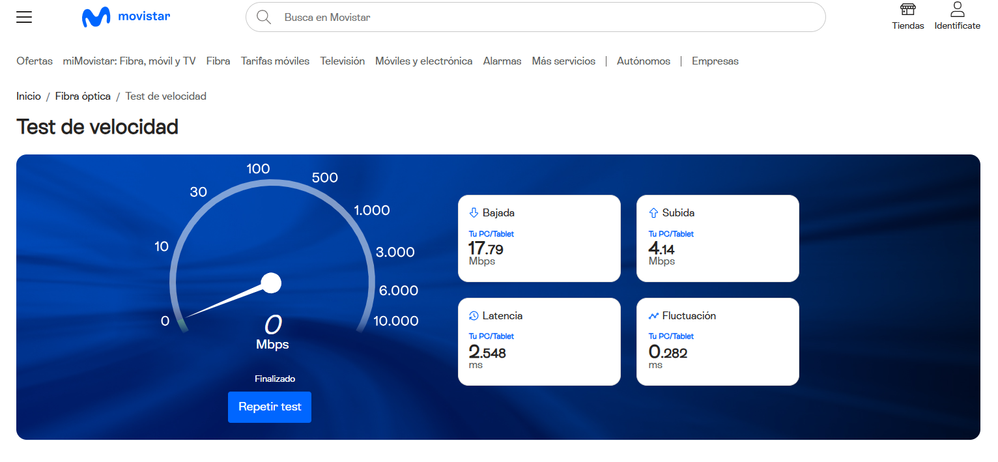Screen dimensions: 998x462
Task: Click the Identifícate user icon
Action: (x=957, y=10)
